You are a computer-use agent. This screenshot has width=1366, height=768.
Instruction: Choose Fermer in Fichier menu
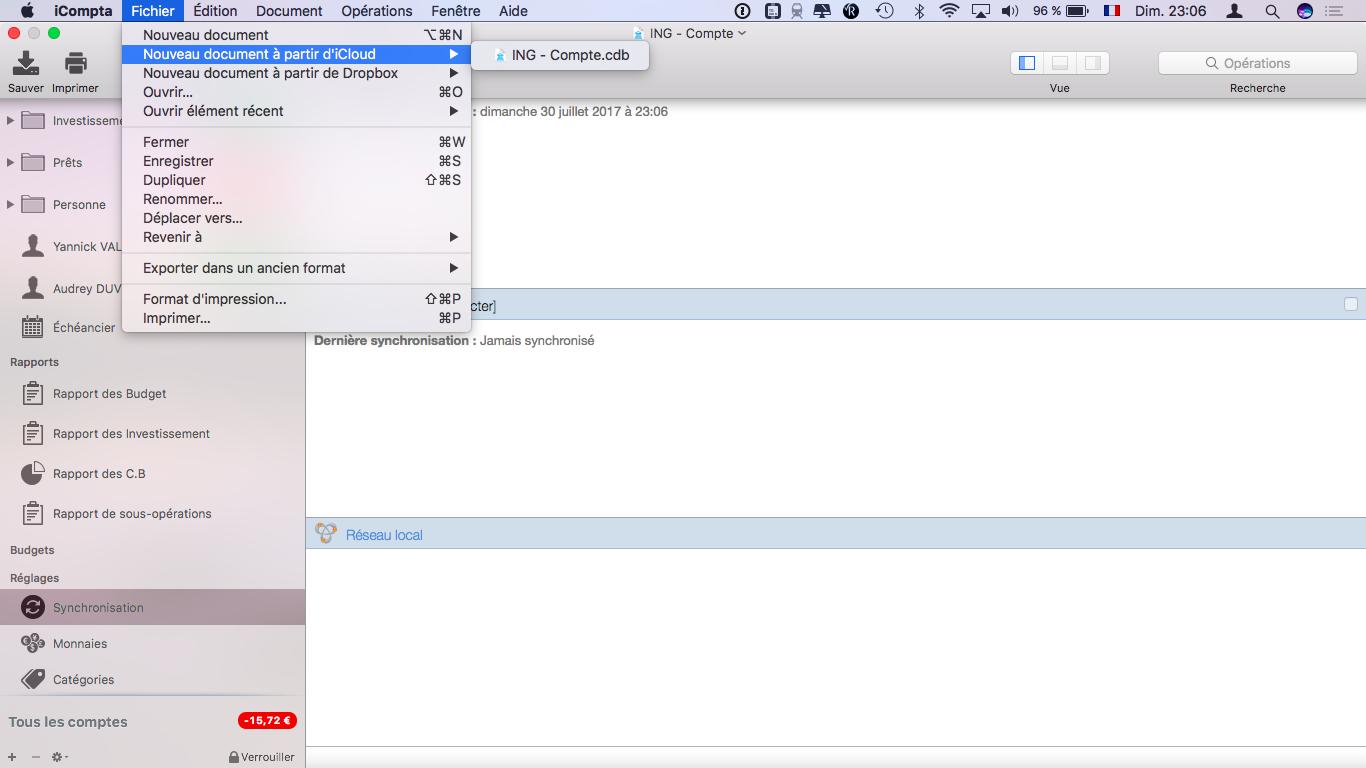pyautogui.click(x=296, y=142)
